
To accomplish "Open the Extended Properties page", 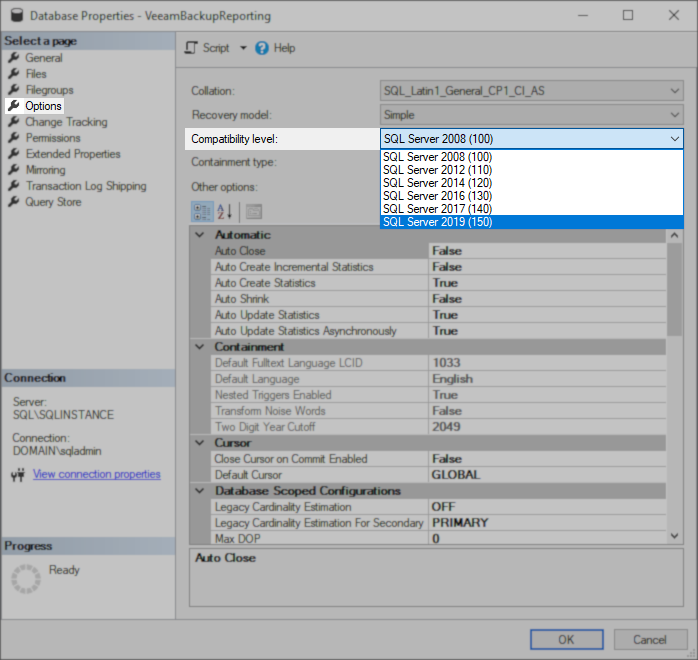I will click(x=73, y=154).
